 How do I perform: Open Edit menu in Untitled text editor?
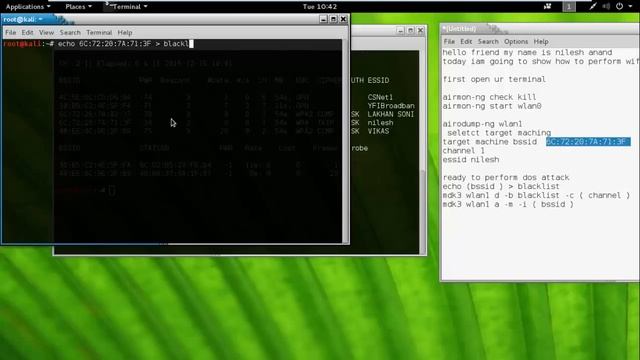point(466,42)
